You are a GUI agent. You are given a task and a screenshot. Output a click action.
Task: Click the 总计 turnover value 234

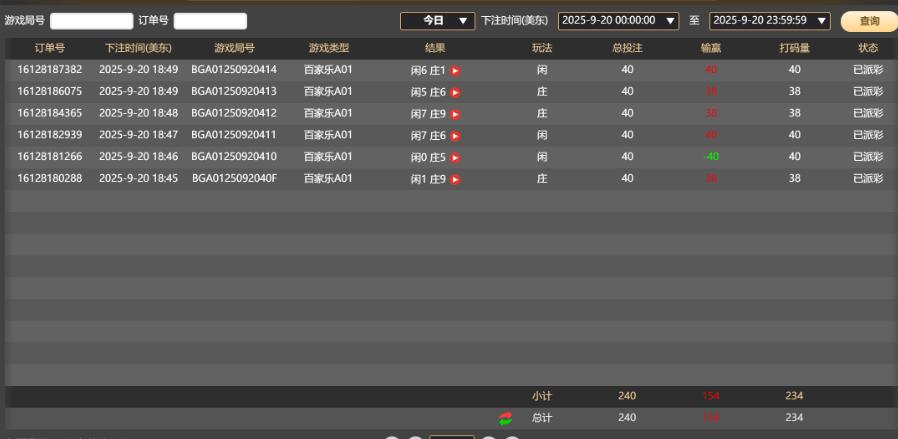794,418
